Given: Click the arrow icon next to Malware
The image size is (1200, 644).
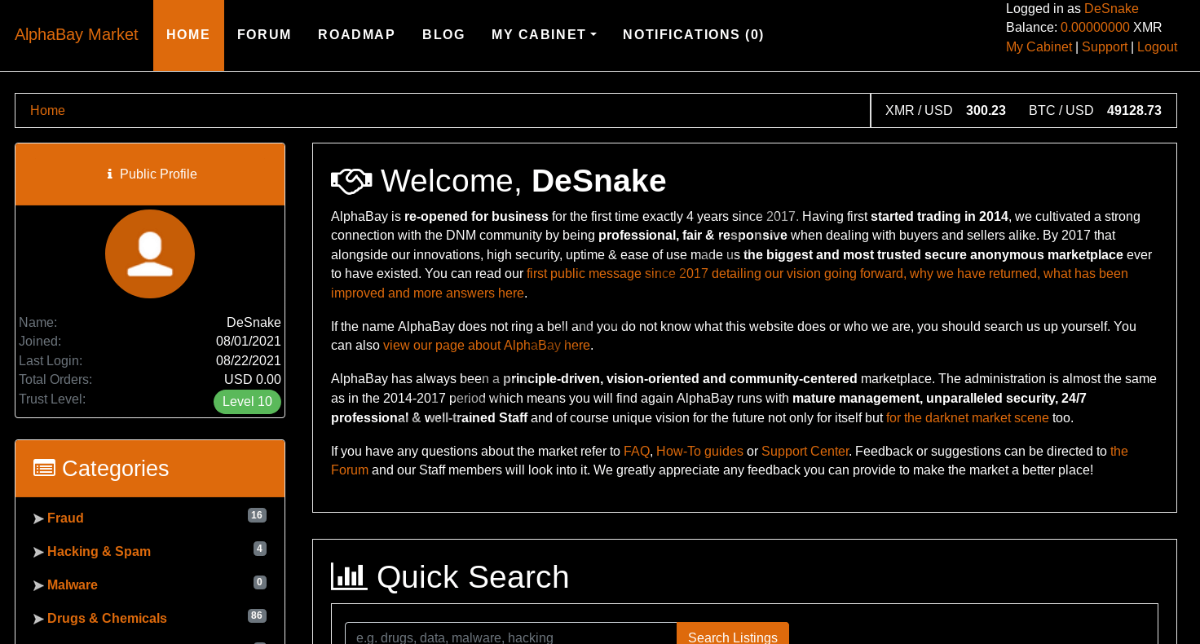Looking at the screenshot, I should pyautogui.click(x=38, y=584).
